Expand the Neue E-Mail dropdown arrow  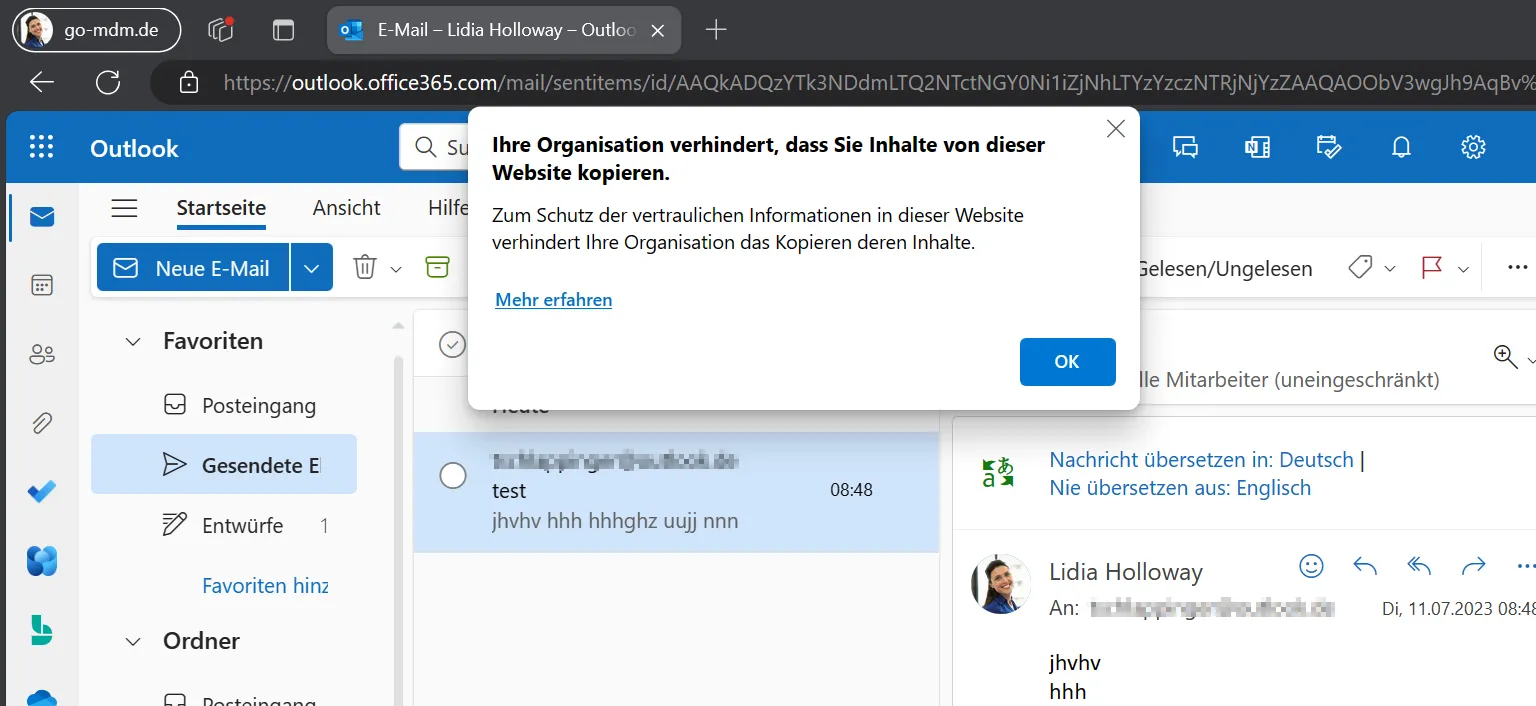pos(312,268)
